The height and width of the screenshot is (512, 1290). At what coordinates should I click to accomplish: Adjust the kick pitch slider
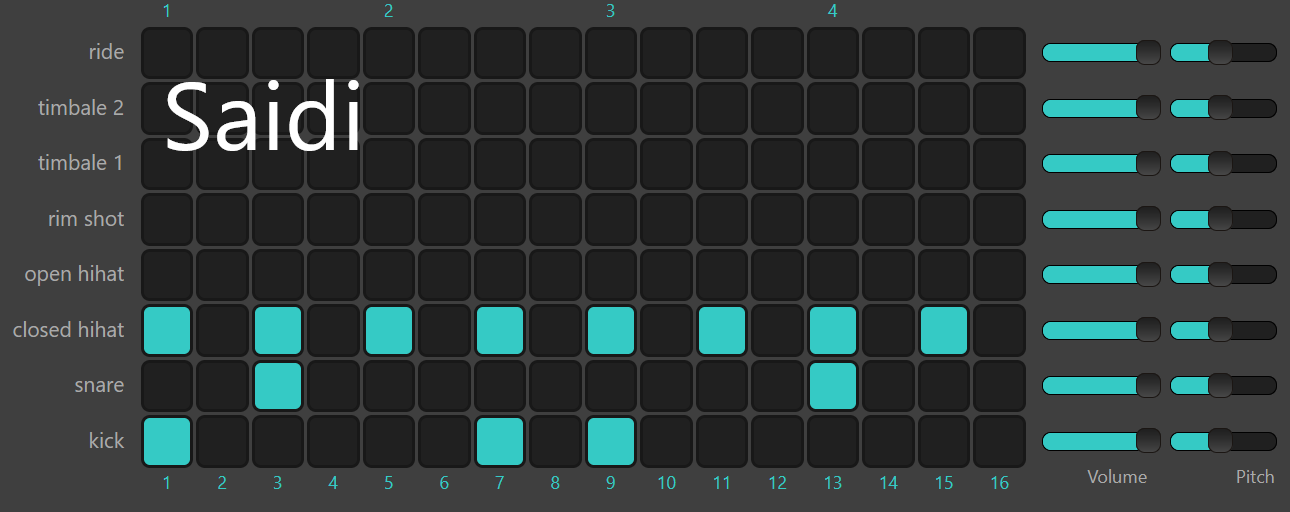pyautogui.click(x=1223, y=441)
